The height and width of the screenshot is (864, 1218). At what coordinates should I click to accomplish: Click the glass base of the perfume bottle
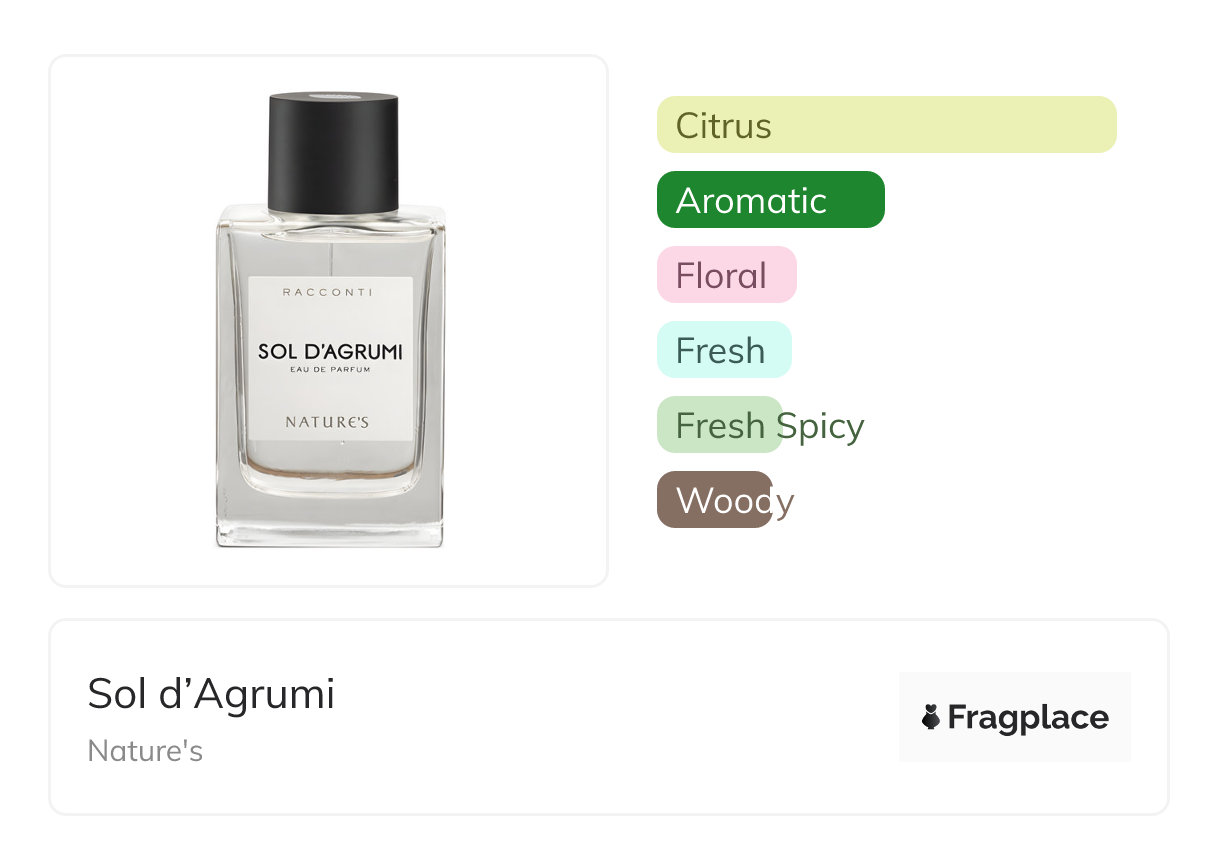pyautogui.click(x=329, y=521)
